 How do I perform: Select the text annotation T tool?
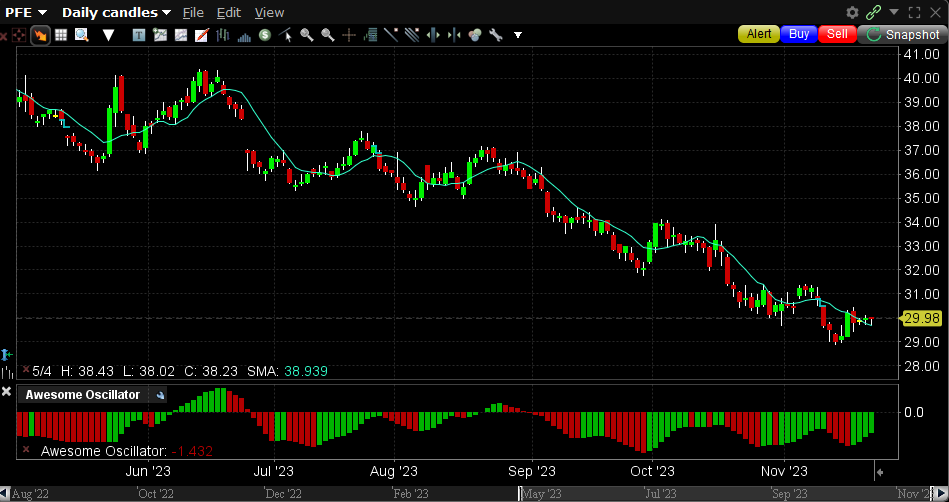tap(138, 35)
